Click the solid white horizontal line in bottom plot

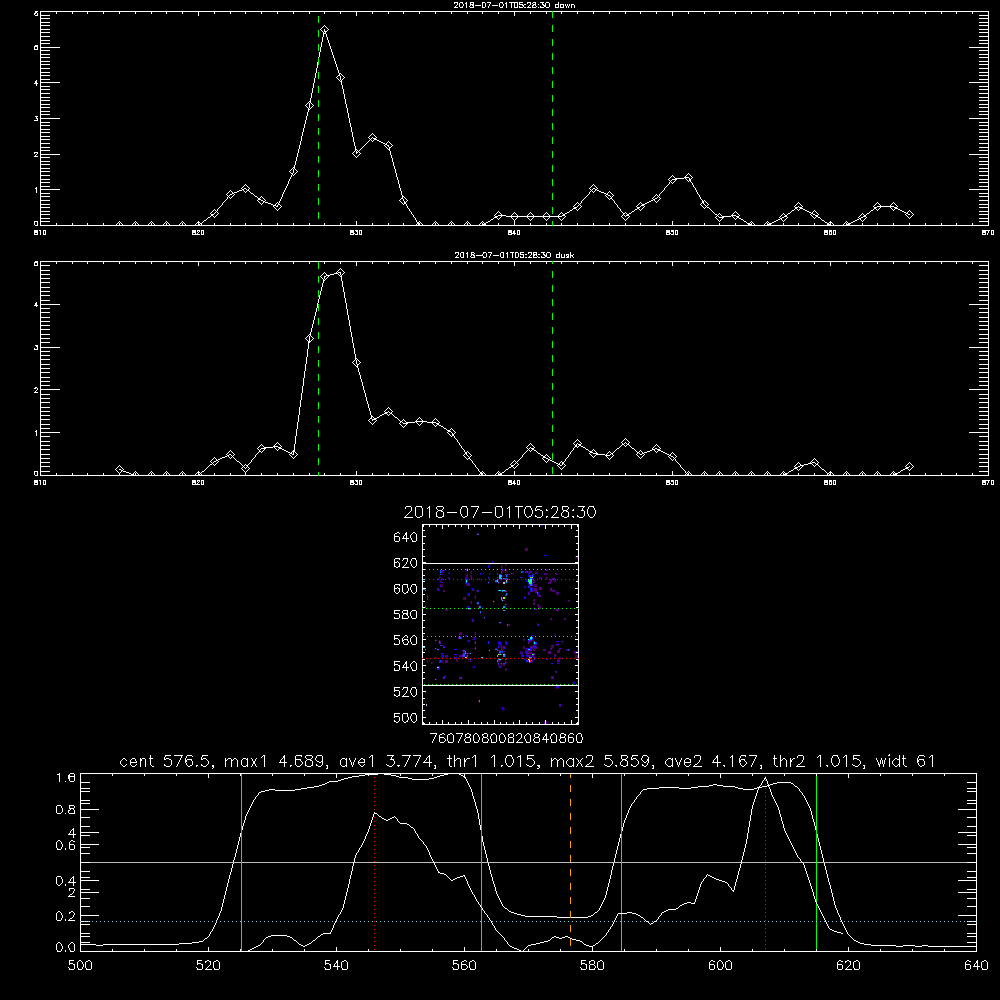coord(528,862)
